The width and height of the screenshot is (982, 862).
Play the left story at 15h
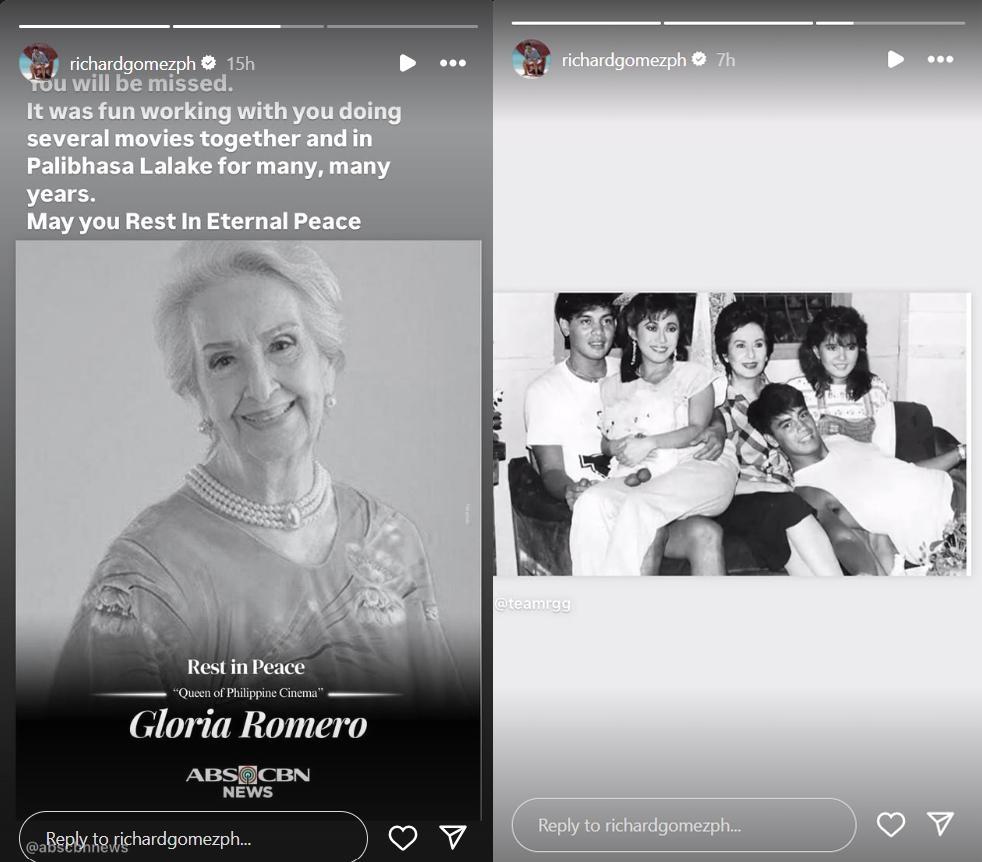click(408, 63)
